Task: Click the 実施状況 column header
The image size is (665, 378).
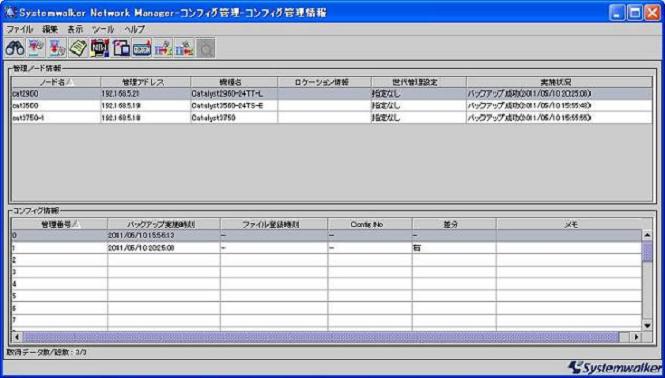Action: pos(559,82)
